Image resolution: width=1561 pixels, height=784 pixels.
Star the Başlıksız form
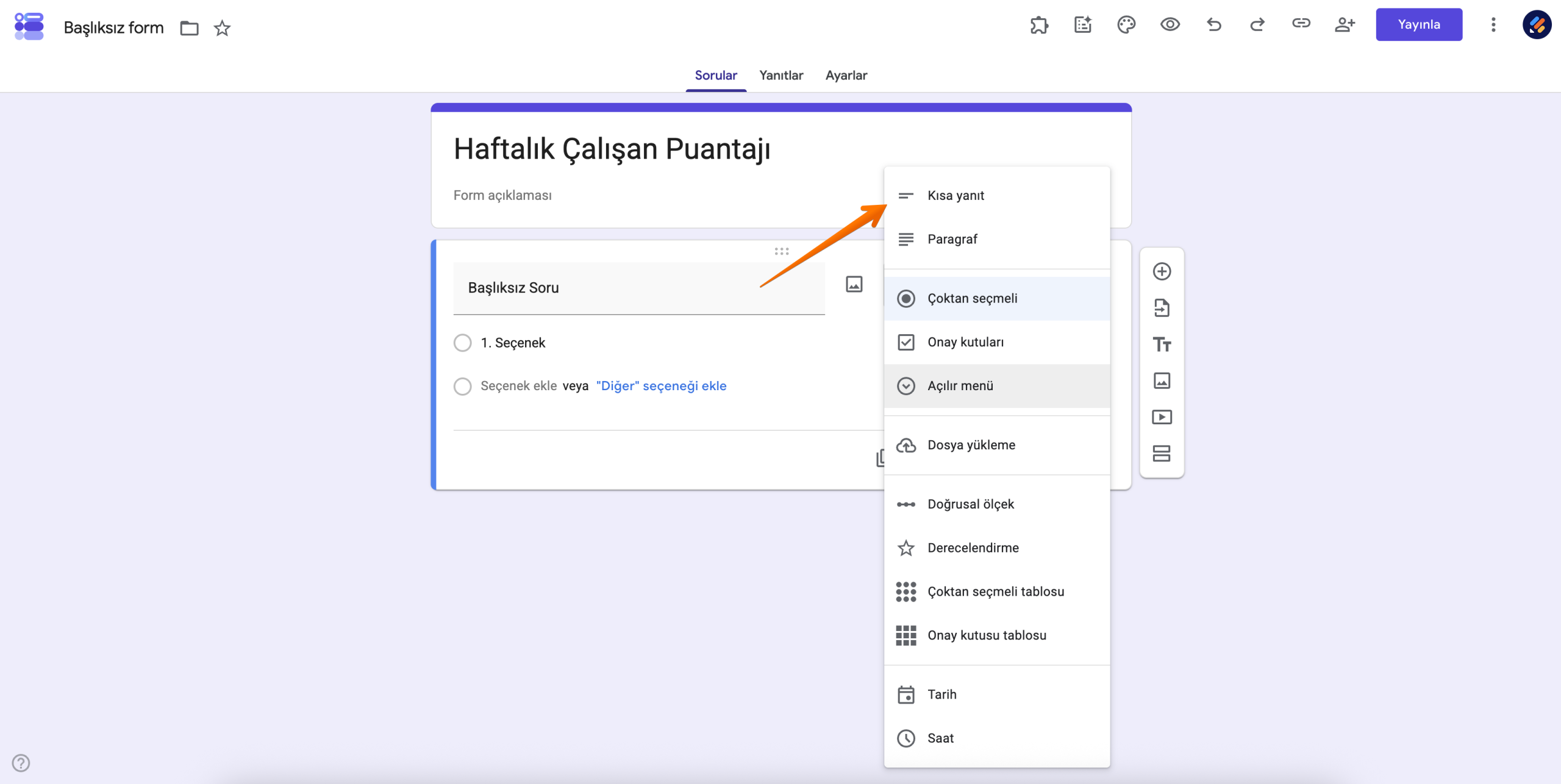coord(222,28)
